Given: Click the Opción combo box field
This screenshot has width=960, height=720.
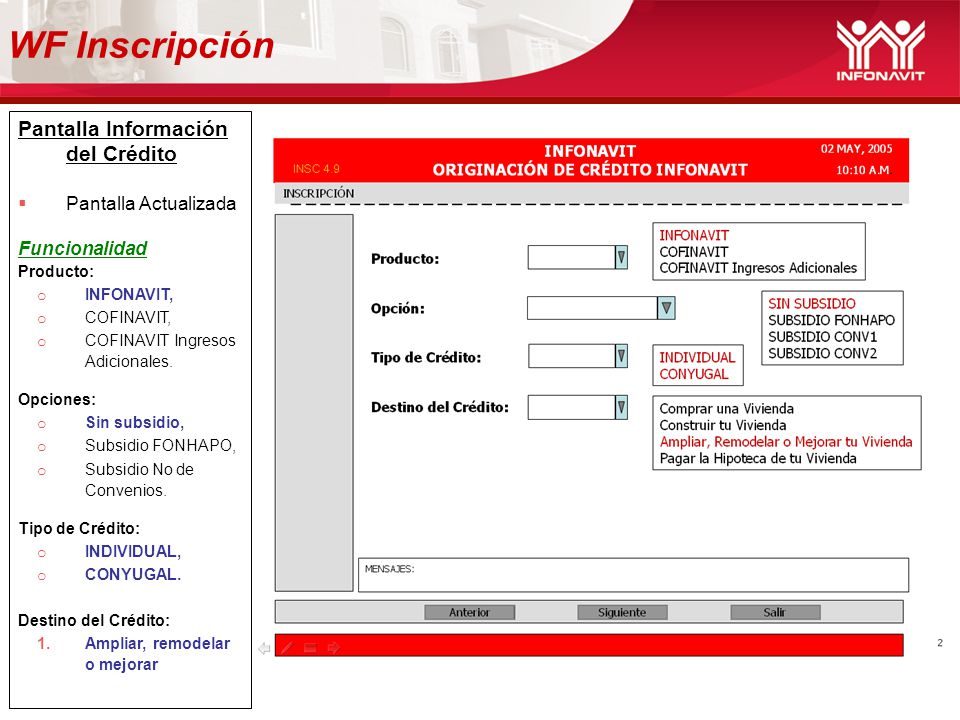Looking at the screenshot, I should [601, 308].
